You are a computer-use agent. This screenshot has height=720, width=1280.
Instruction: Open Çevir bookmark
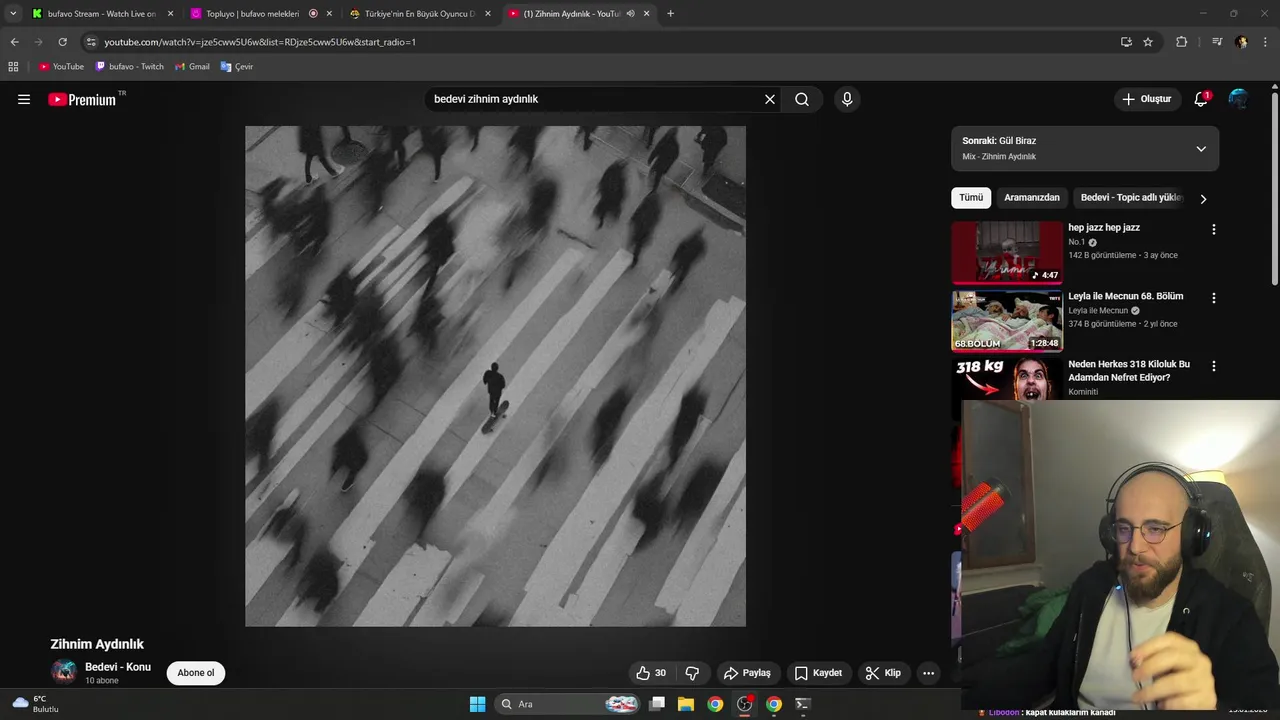click(x=237, y=66)
